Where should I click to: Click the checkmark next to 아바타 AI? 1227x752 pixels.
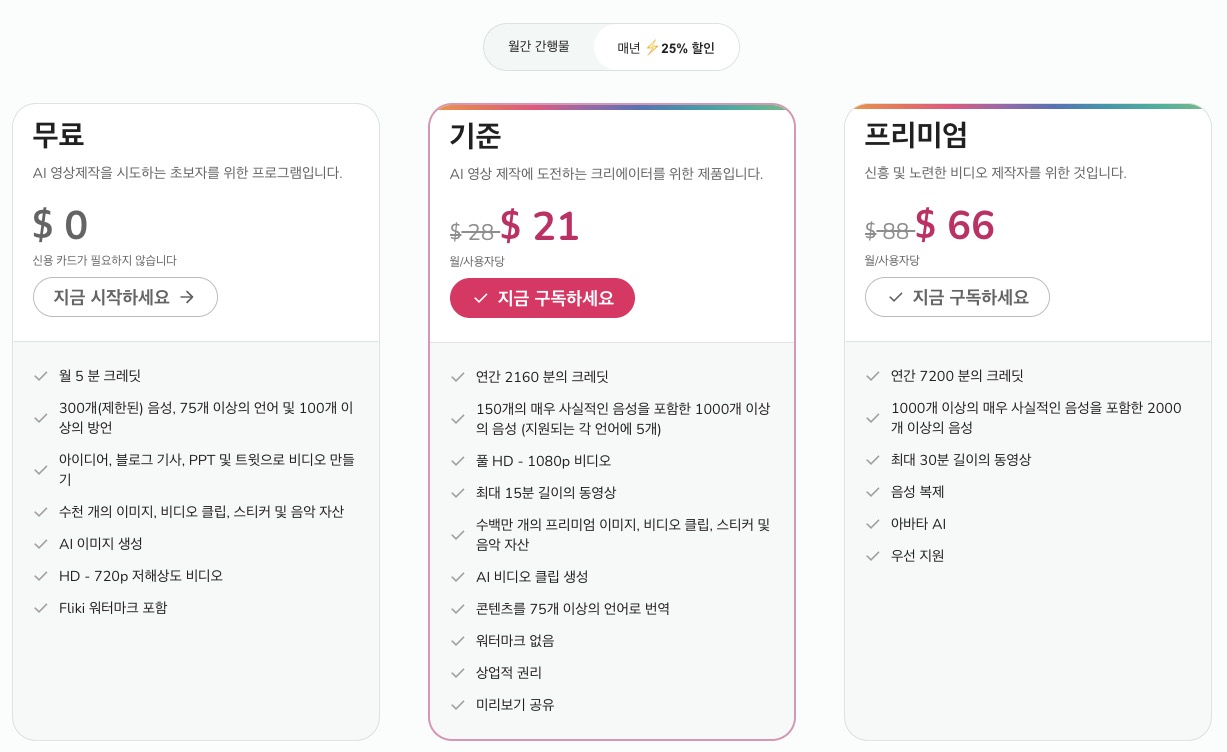point(873,524)
